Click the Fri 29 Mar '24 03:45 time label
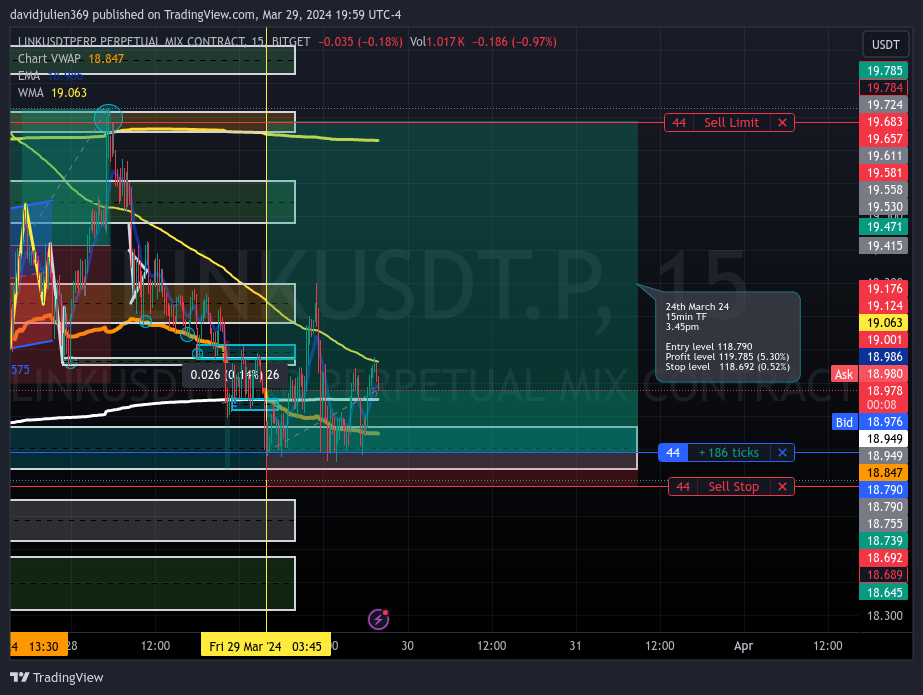Image resolution: width=923 pixels, height=695 pixels. (265, 646)
